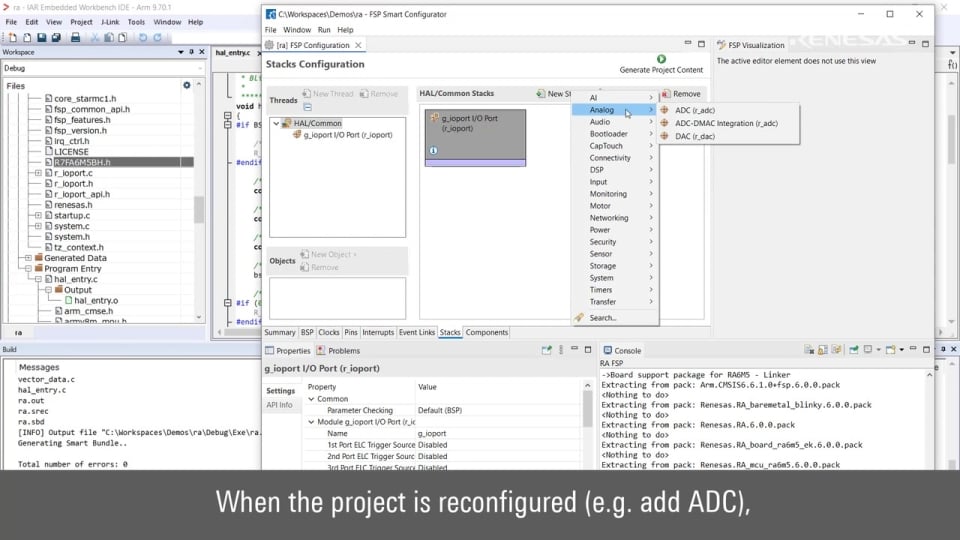960x540 pixels.
Task: Switch to the Components tab
Action: pos(487,332)
